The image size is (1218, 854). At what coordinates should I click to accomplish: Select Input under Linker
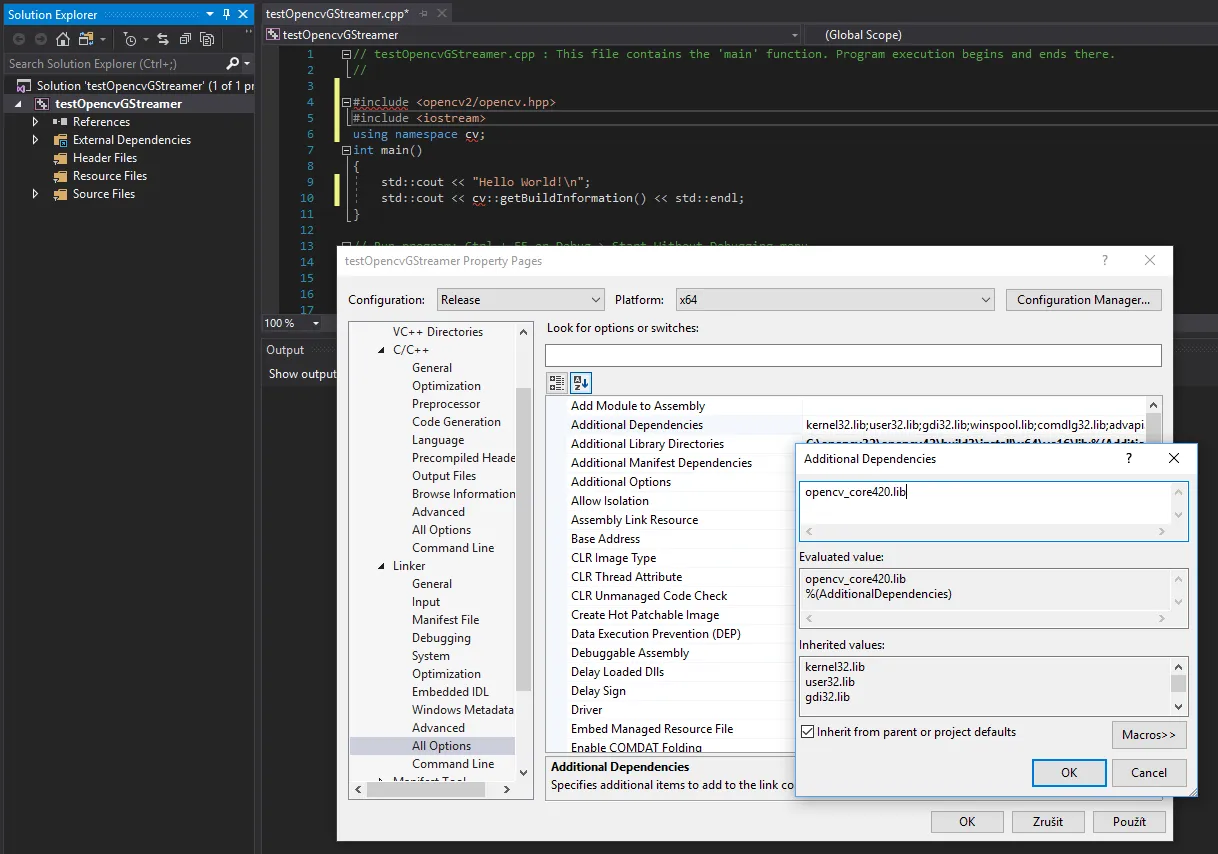[426, 602]
